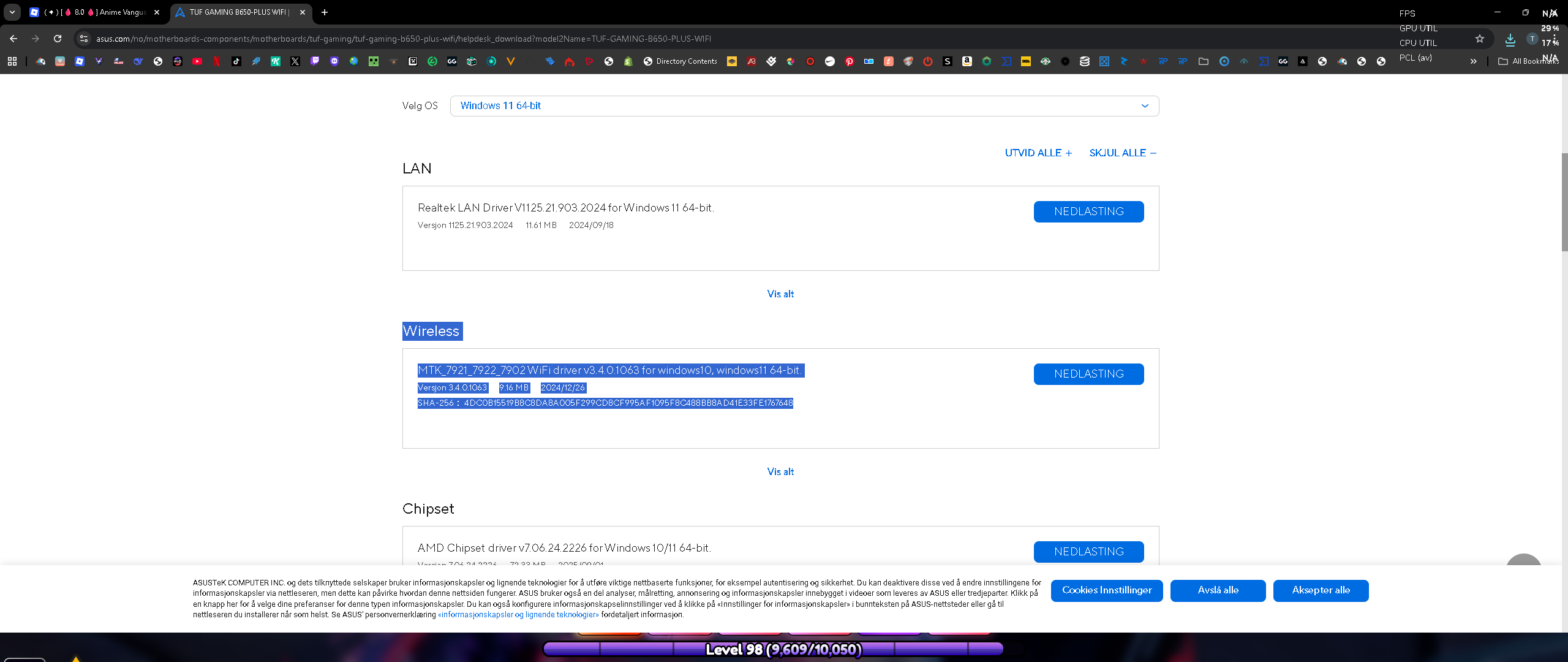The image size is (1568, 662).
Task: Open a new browser tab
Action: [325, 12]
